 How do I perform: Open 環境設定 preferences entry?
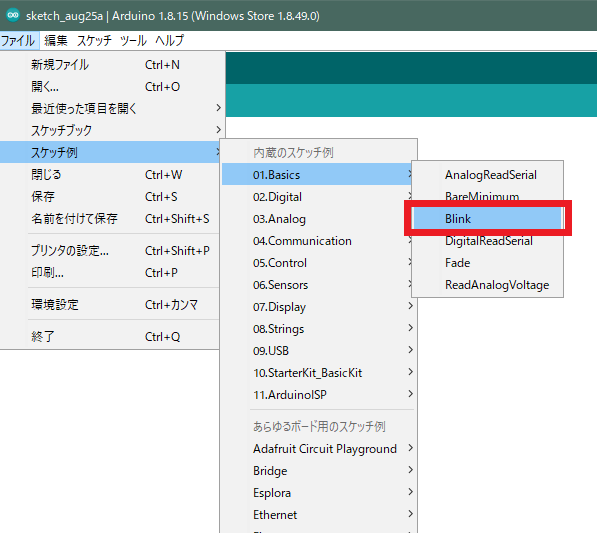click(110, 305)
